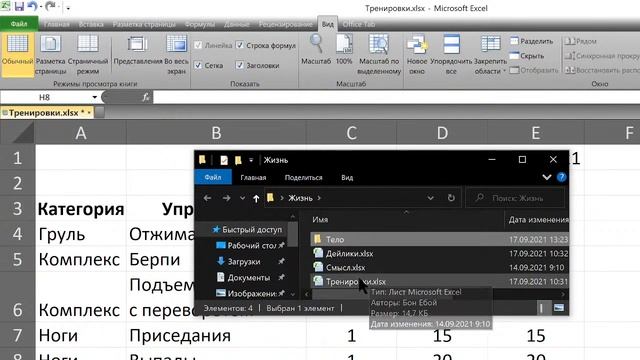Click Упорядочить все windows
Screen dimensions: 640x360
coord(451,55)
